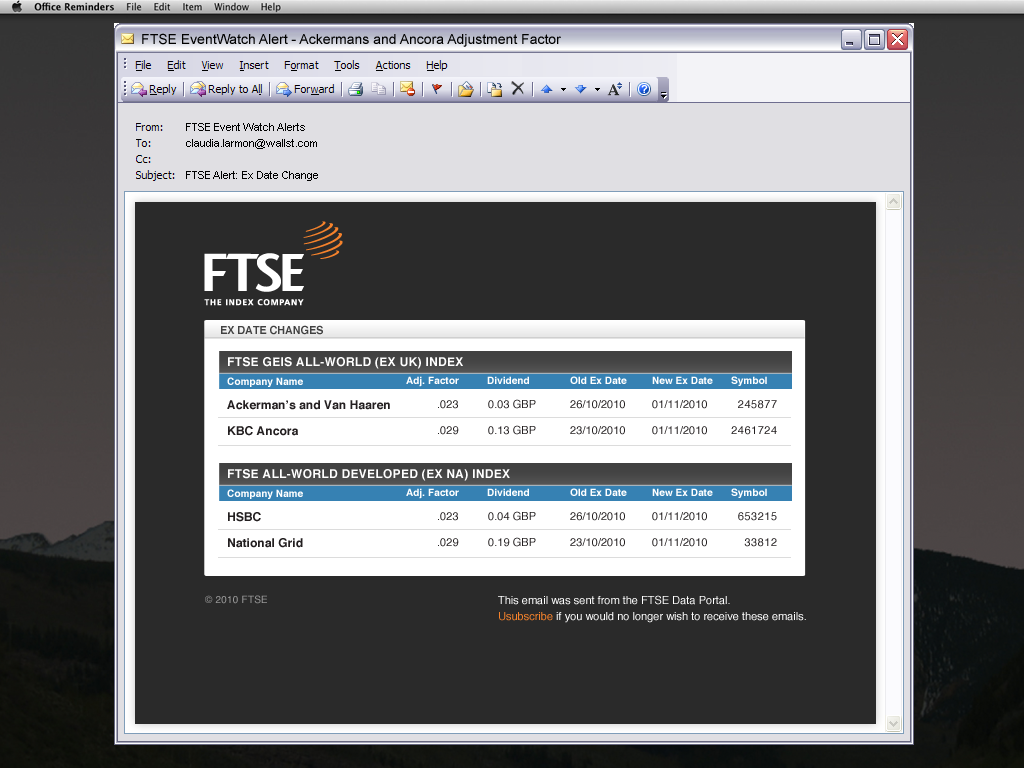Click the move to folder icon
The height and width of the screenshot is (768, 1024).
466,89
